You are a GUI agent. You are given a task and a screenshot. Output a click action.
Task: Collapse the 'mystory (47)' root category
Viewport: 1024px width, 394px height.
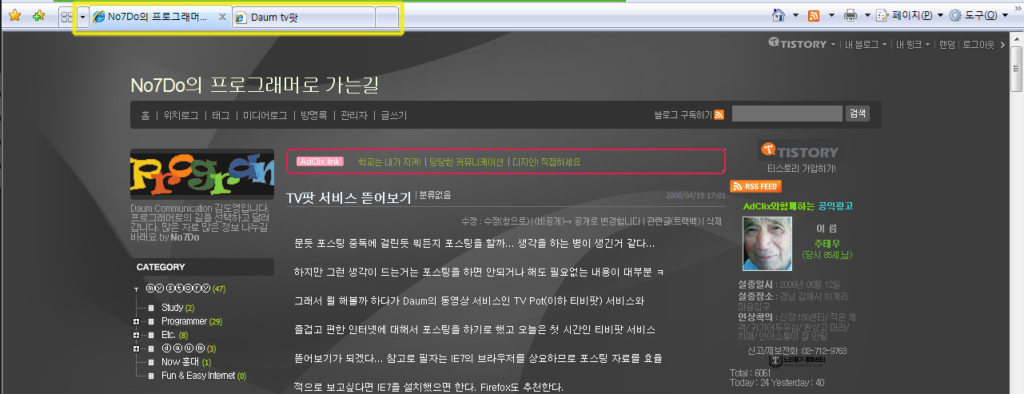pyautogui.click(x=136, y=288)
